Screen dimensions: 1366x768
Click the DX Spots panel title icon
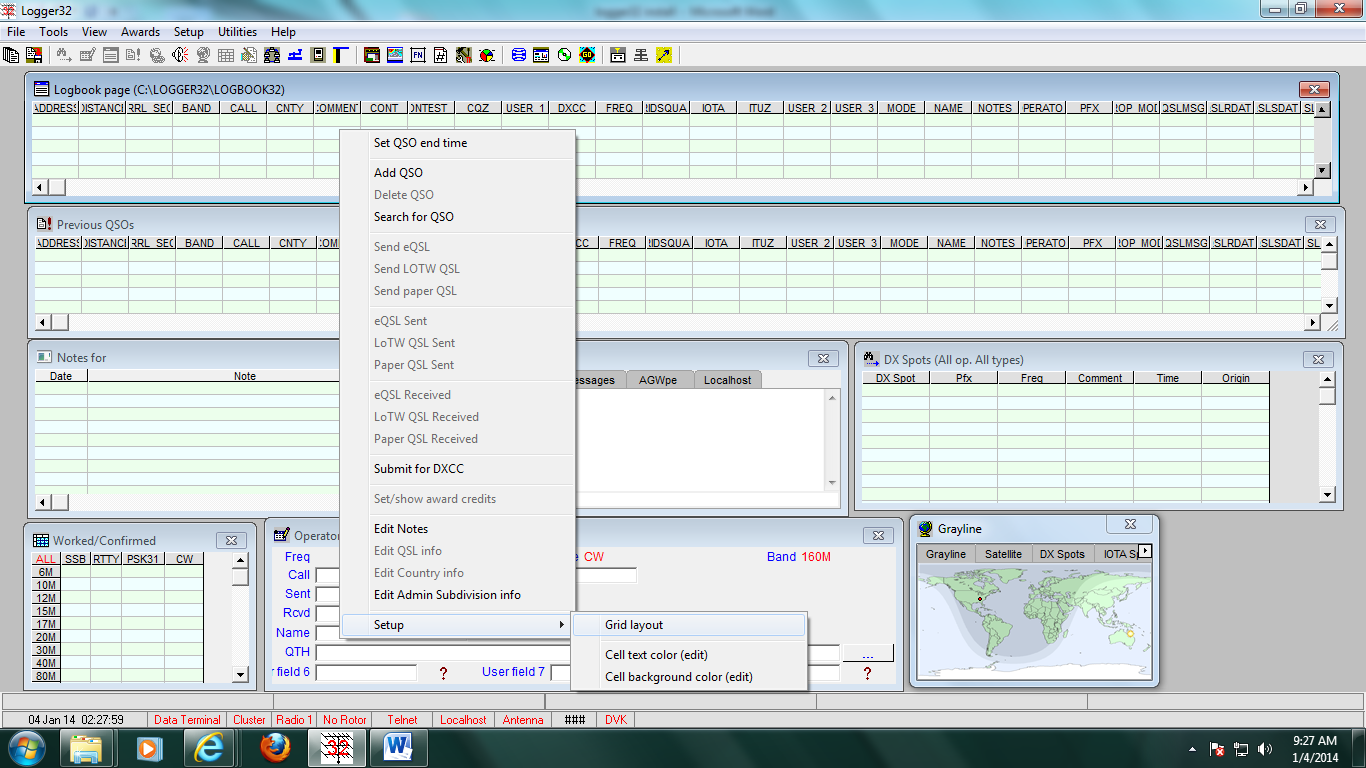871,359
